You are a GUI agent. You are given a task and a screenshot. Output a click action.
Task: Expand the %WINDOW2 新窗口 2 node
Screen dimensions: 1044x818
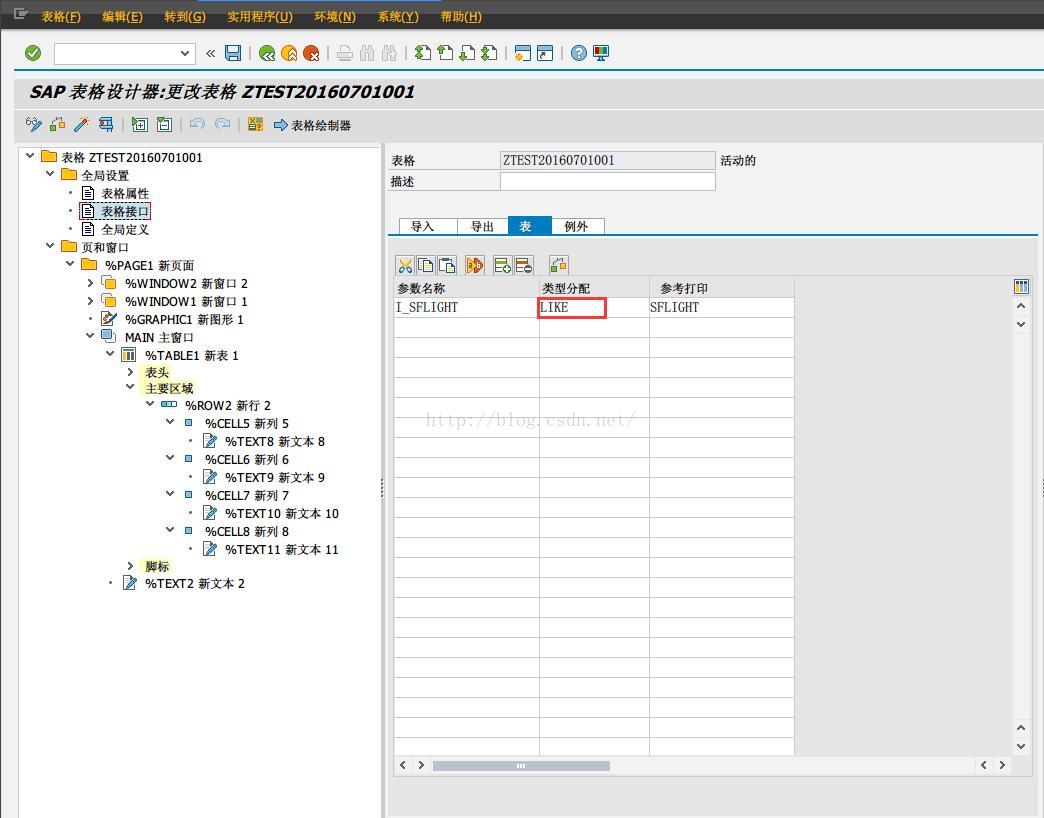point(91,283)
